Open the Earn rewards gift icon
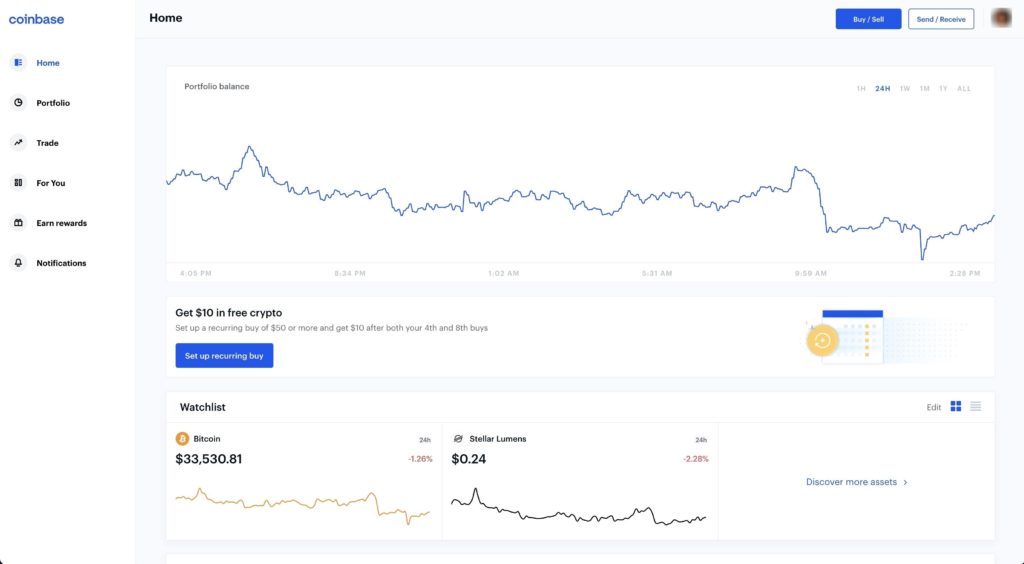 pos(18,223)
